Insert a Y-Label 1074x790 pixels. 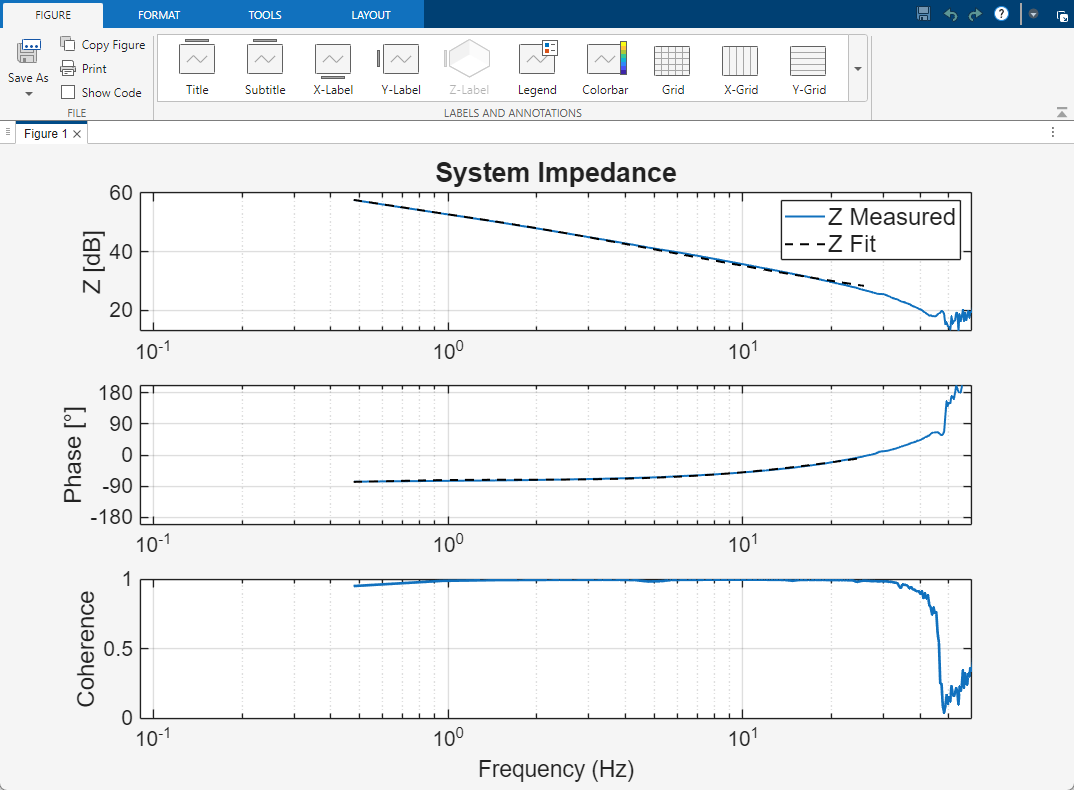401,68
